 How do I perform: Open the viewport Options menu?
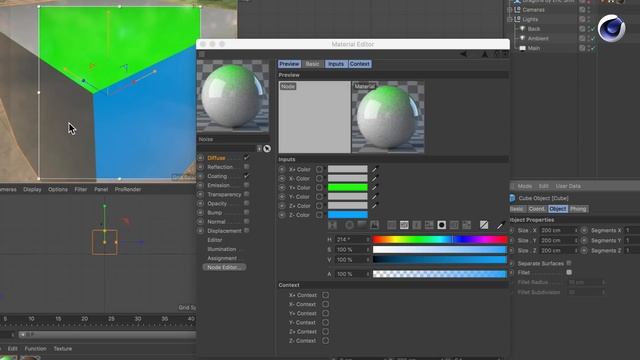[x=58, y=189]
